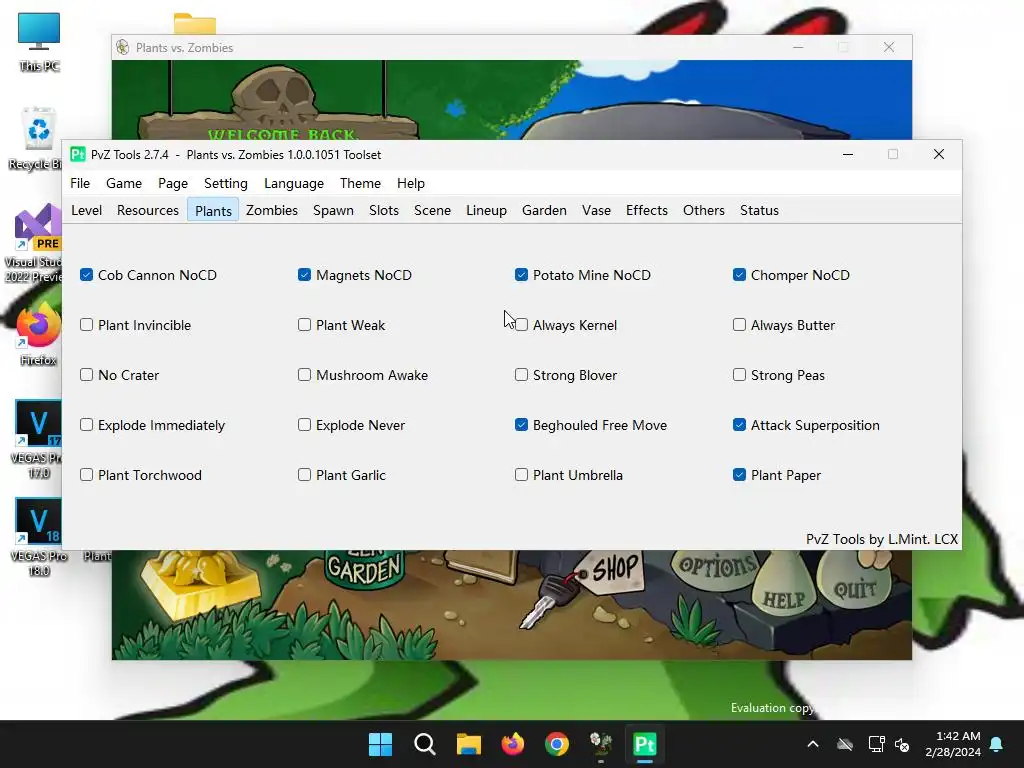The width and height of the screenshot is (1024, 768).
Task: Open VEGAS Pro 17.0 desktop shortcut
Action: coord(38,439)
